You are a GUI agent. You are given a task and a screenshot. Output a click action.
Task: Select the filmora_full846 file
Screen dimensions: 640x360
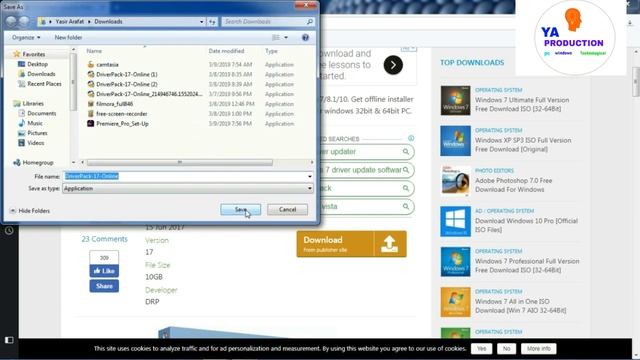[x=115, y=104]
